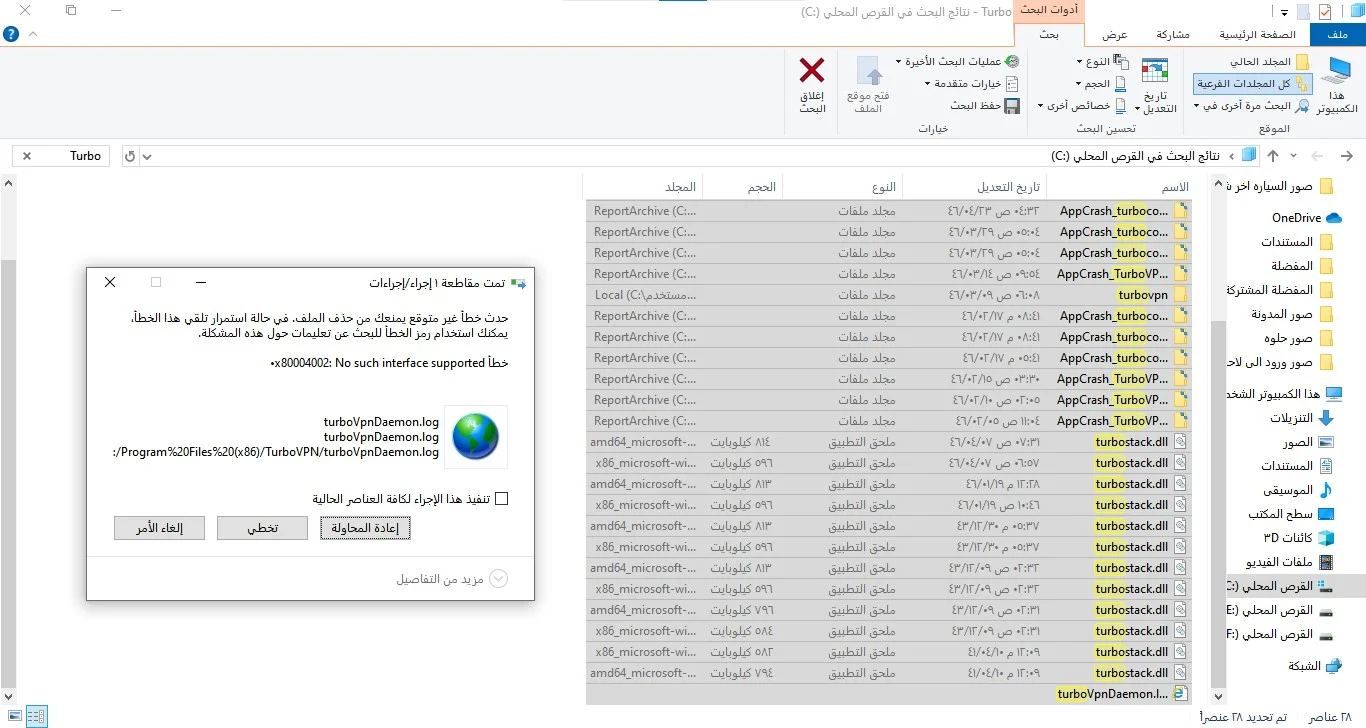The image size is (1366, 728).
Task: Click the quick access Properties icon
Action: 1325,11
